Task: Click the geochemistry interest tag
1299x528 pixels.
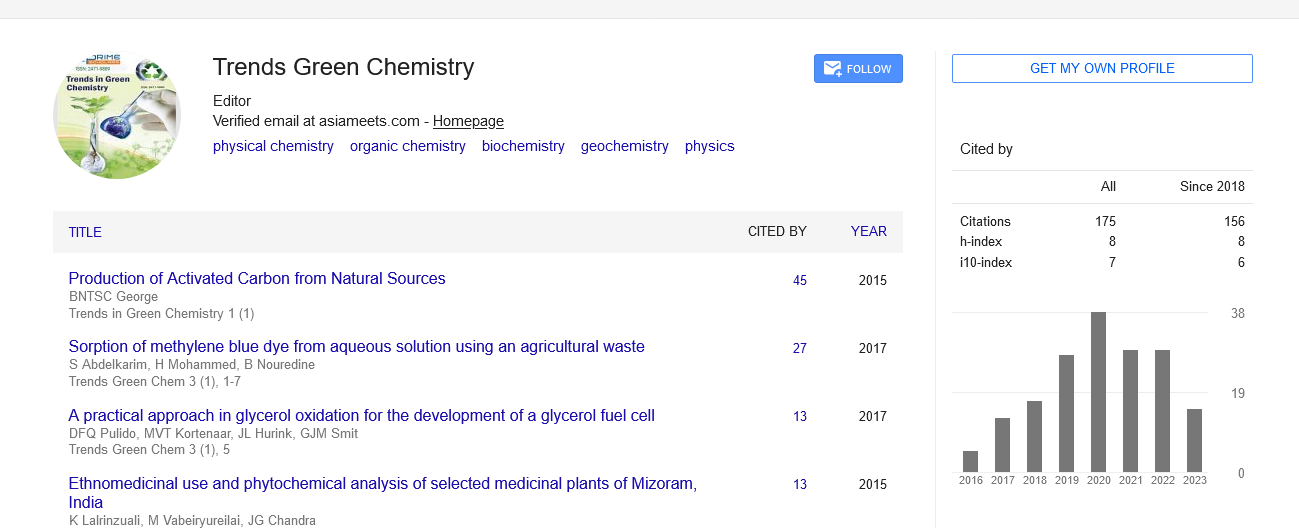Action: pos(624,146)
